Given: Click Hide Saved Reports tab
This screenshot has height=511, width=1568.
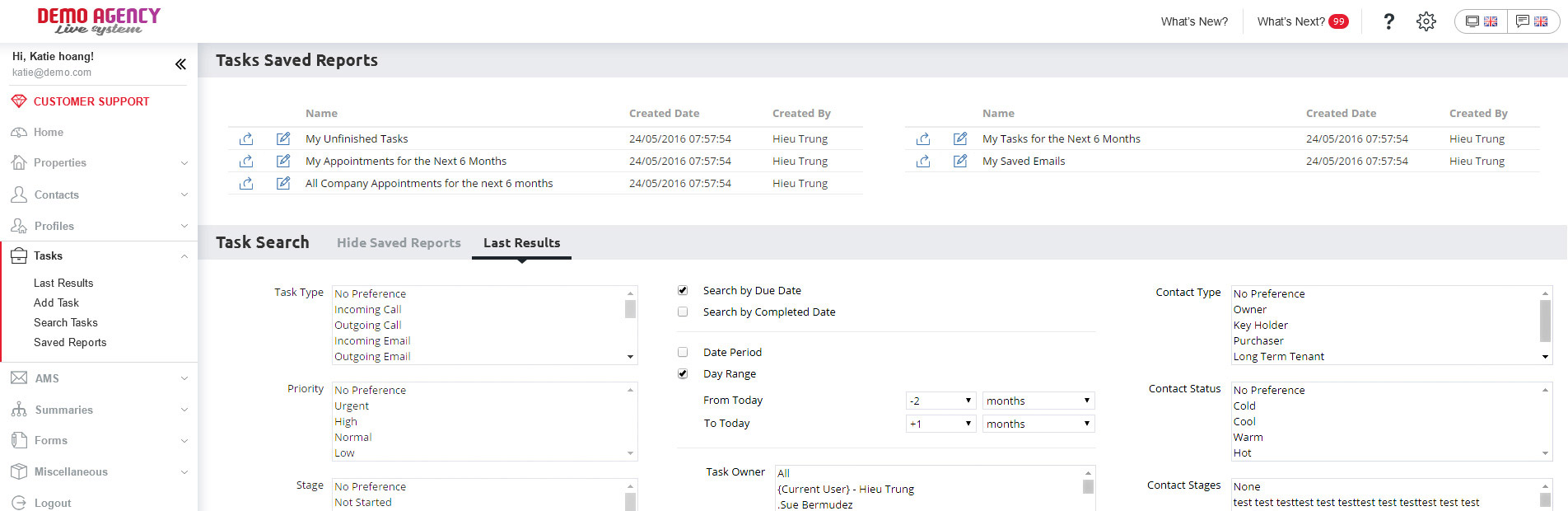Looking at the screenshot, I should tap(399, 243).
